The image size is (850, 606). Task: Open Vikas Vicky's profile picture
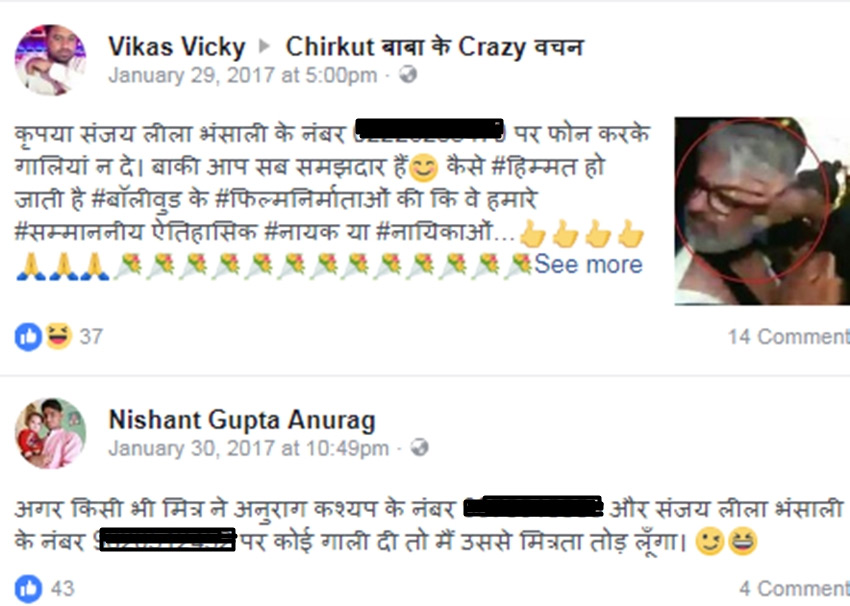coord(50,60)
